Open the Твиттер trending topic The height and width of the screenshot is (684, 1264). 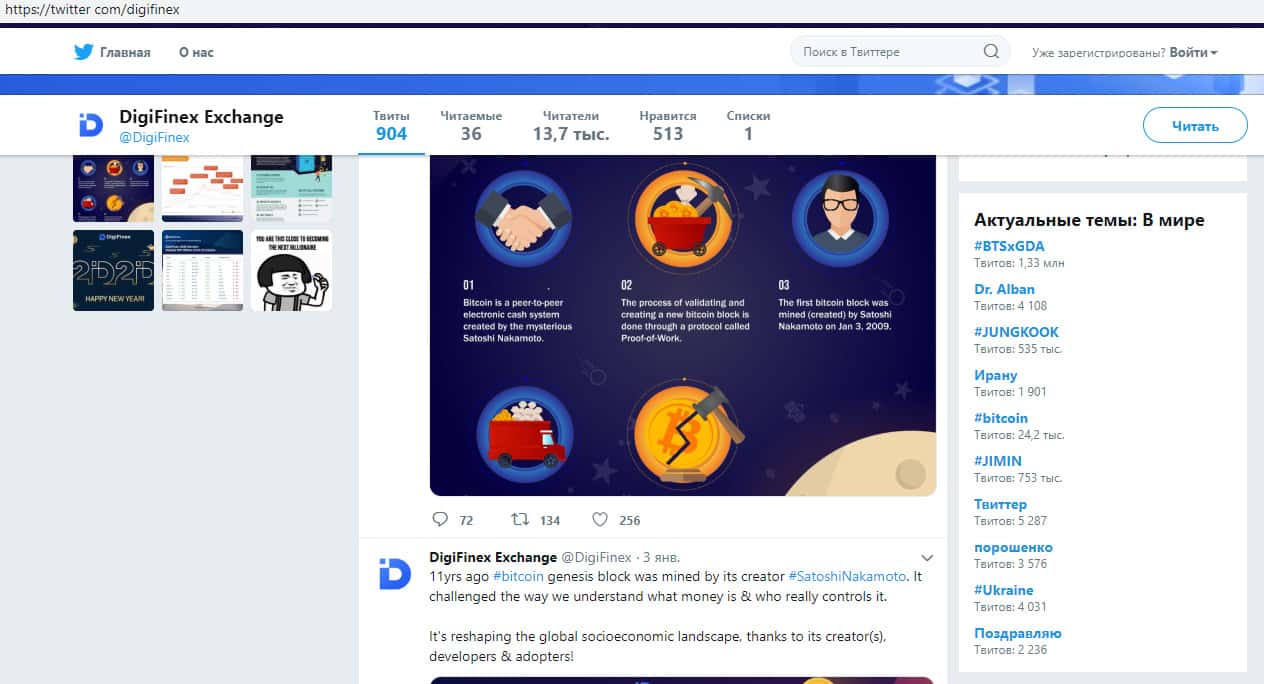(1000, 504)
